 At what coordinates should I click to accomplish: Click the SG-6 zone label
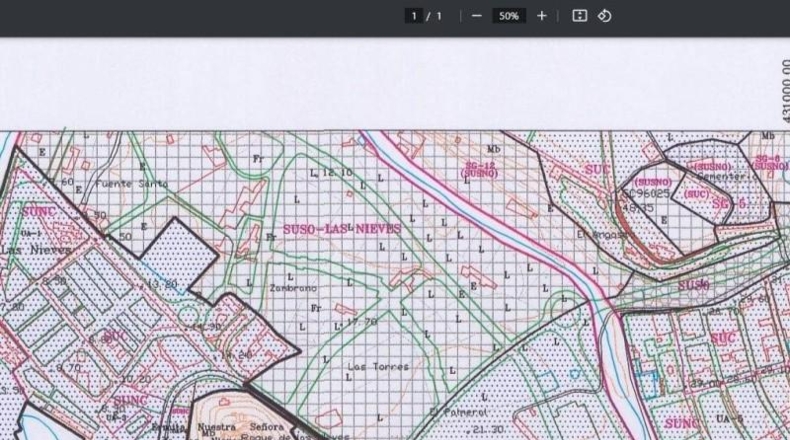729,204
